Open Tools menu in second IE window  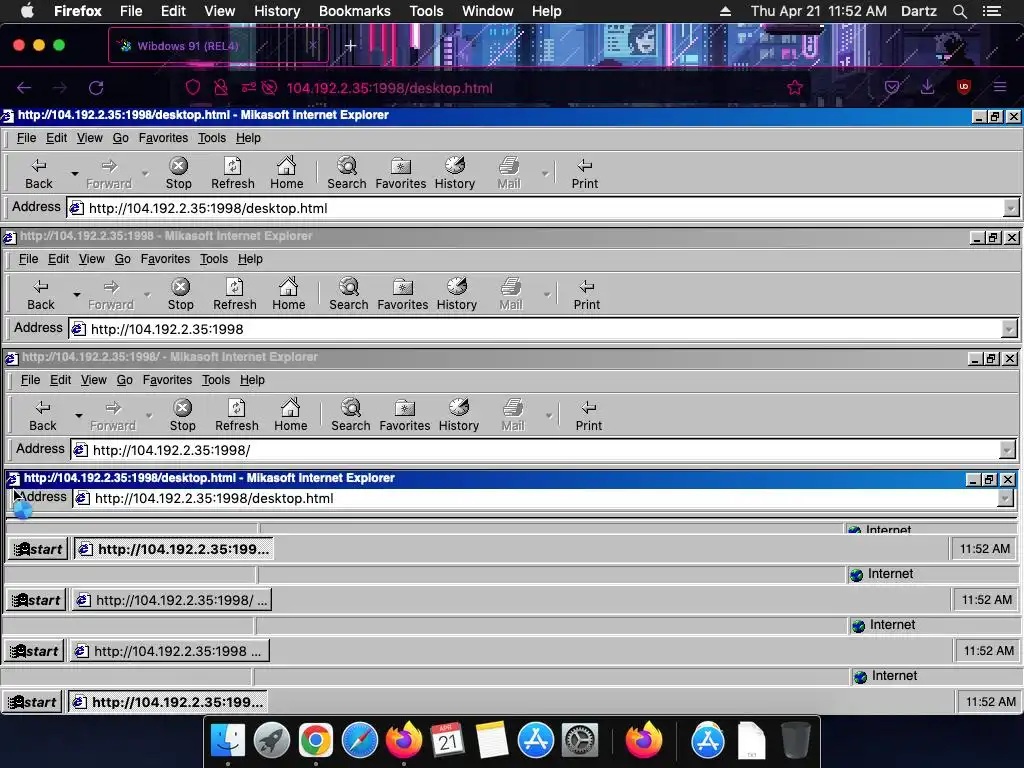coord(214,259)
